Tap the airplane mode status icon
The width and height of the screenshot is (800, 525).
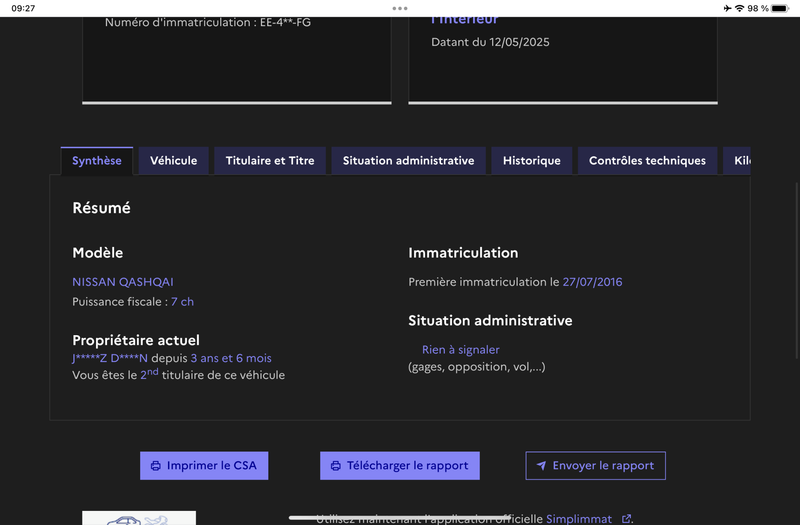coord(727,8)
